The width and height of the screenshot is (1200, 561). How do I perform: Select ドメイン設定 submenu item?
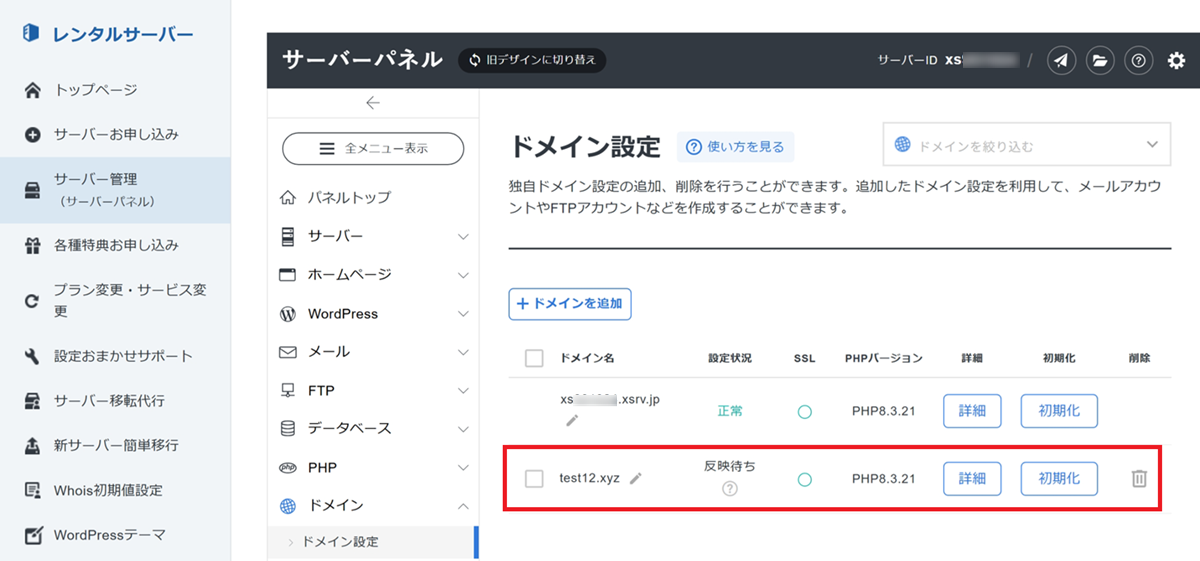click(340, 542)
